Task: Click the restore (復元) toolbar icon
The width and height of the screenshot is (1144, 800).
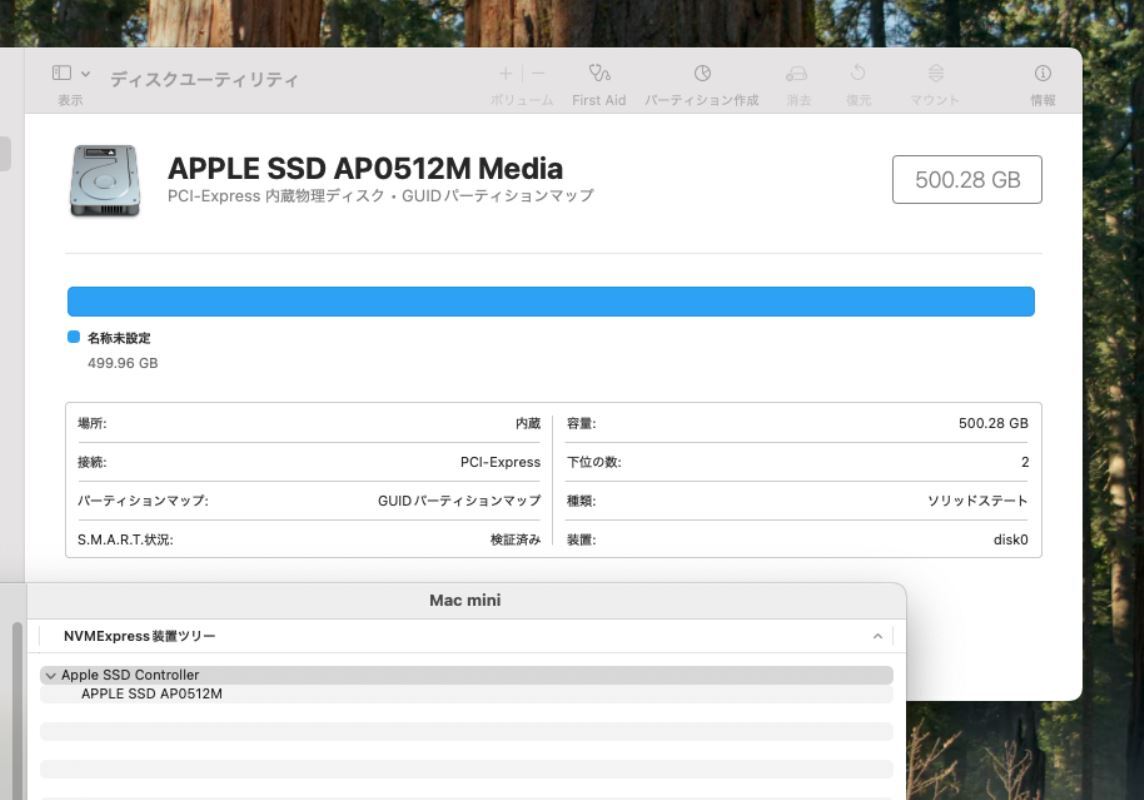Action: coord(857,73)
